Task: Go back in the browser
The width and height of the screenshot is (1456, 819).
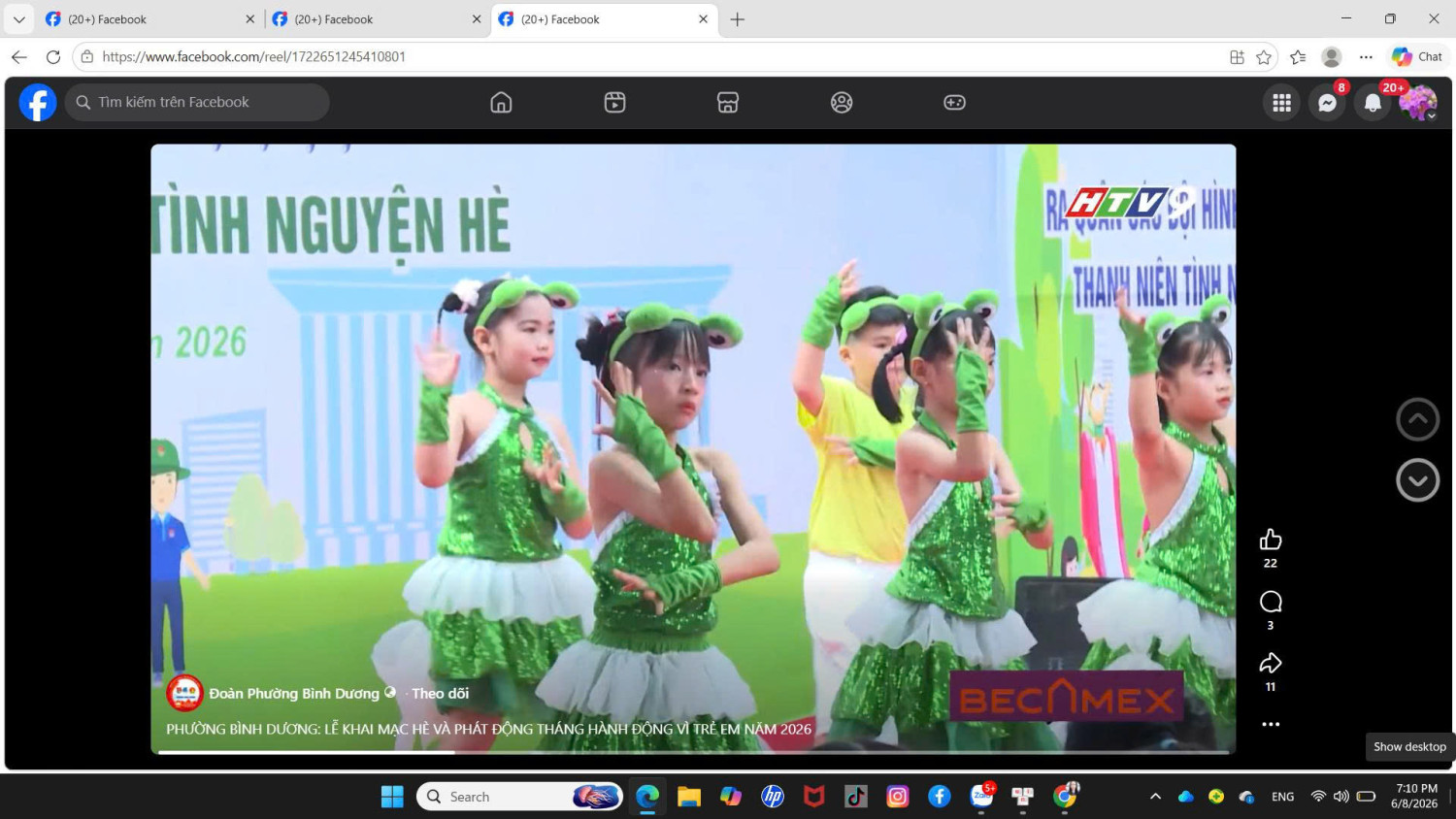Action: coord(18,57)
